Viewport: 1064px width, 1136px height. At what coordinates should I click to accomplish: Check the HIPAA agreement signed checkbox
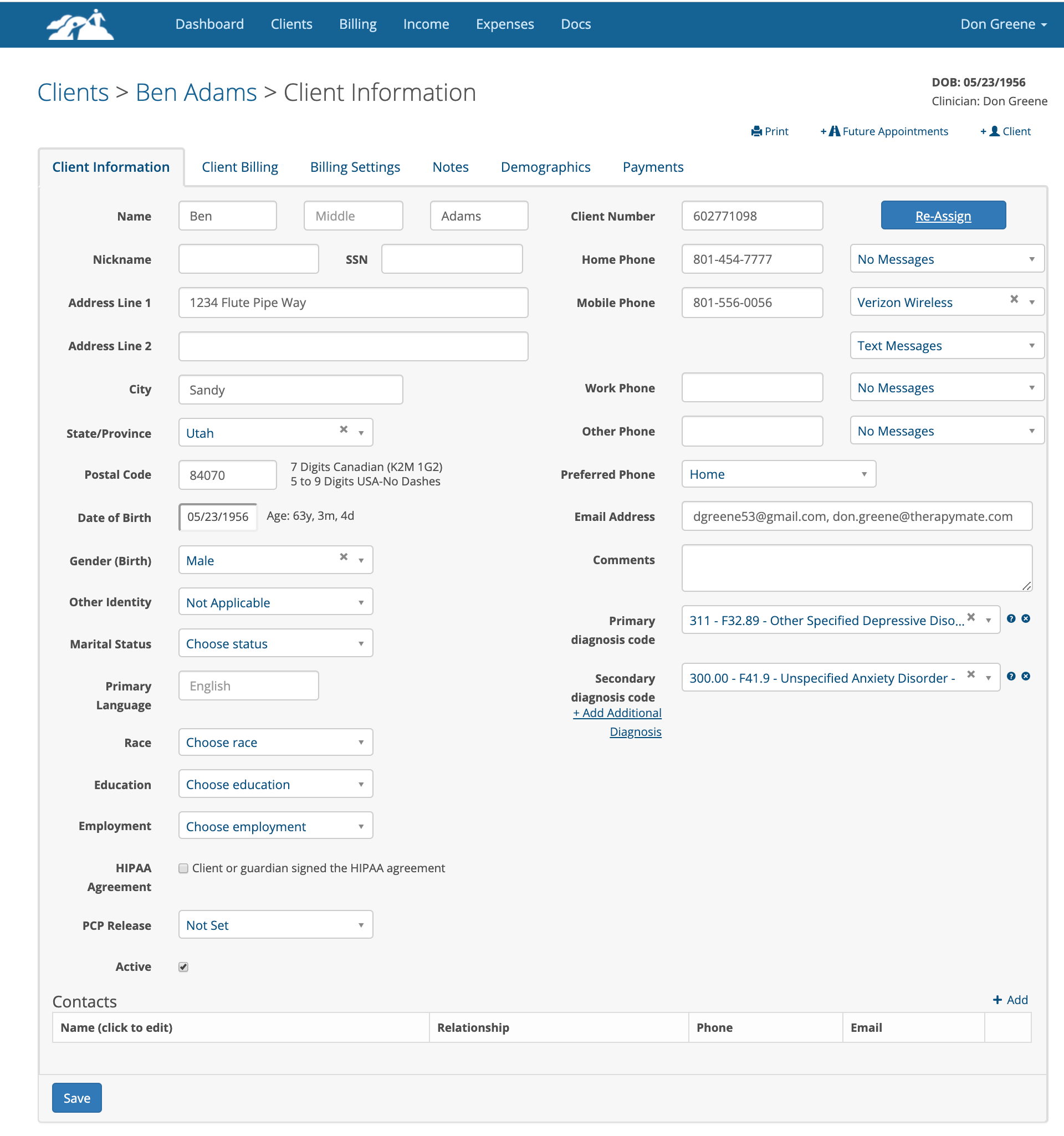click(183, 868)
